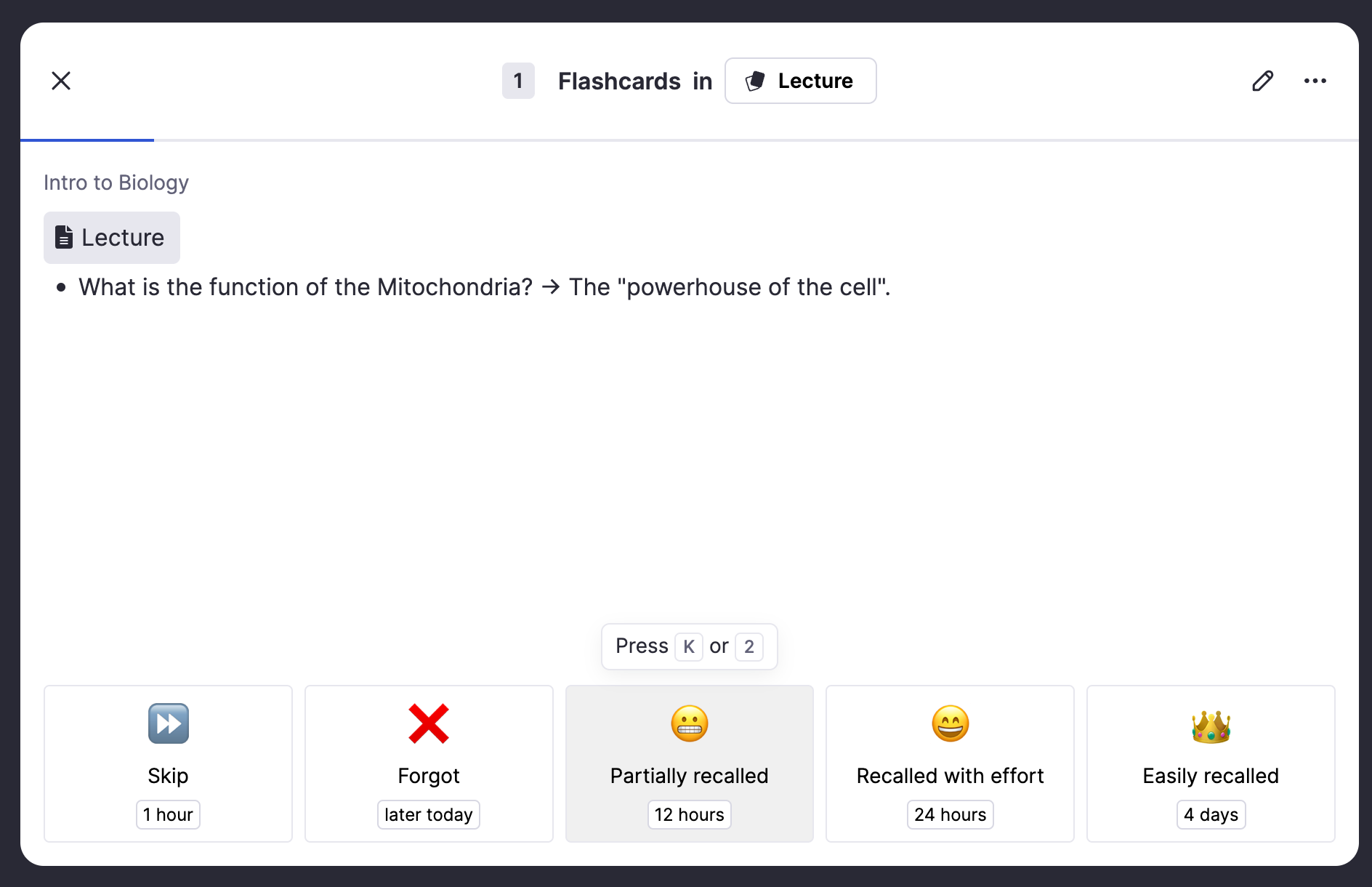This screenshot has height=887, width=1372.
Task: Select Recalled with effort for 24 hours
Action: 950,763
